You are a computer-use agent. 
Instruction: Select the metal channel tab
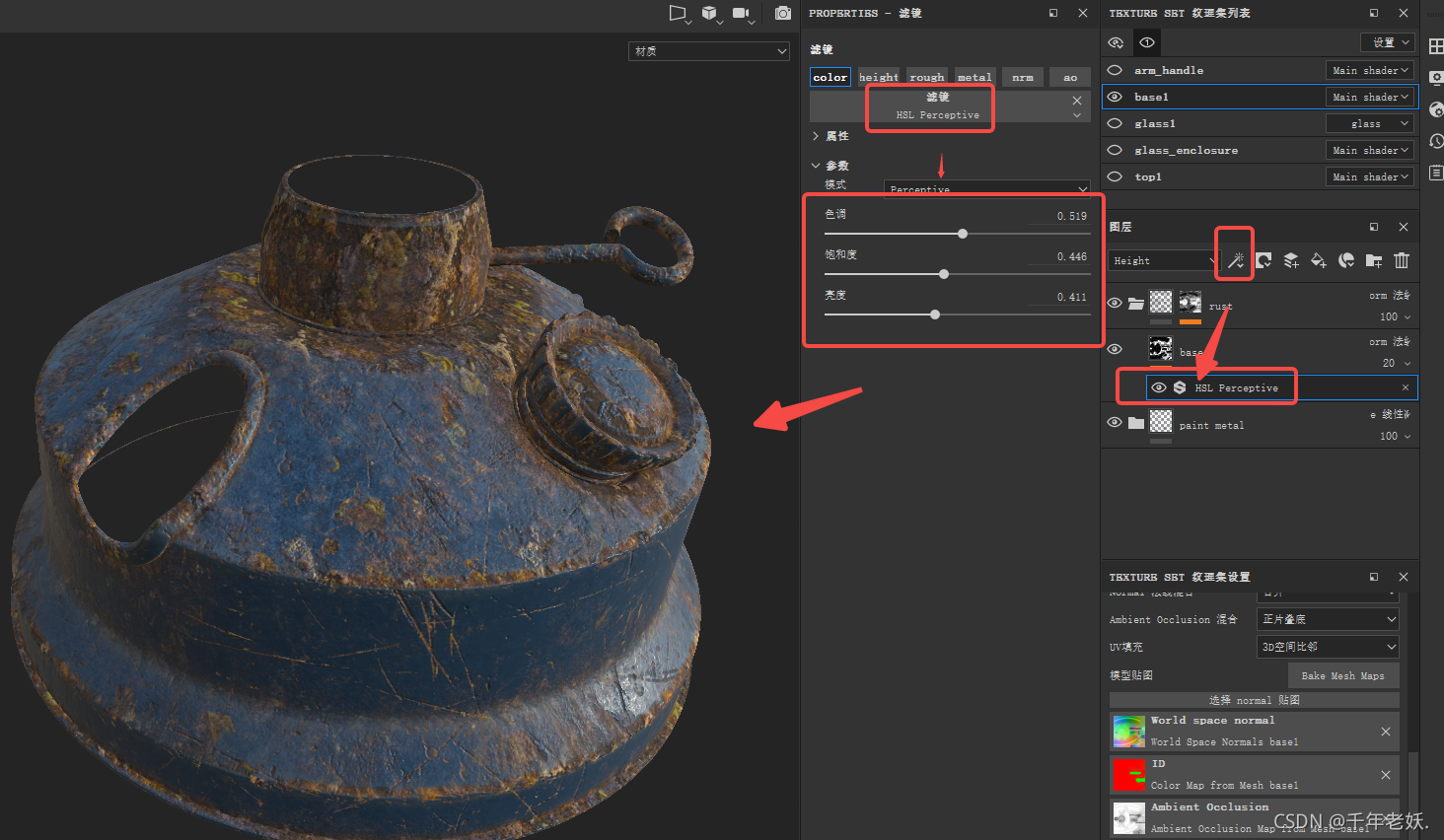coord(975,77)
